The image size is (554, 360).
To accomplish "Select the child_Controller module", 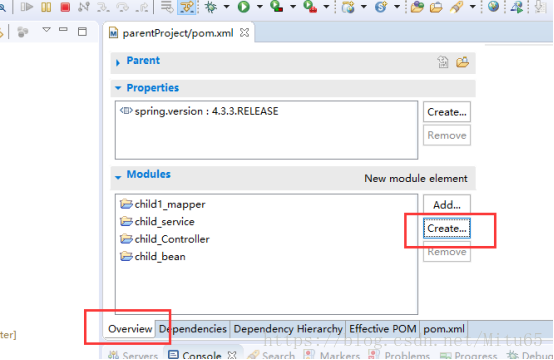I will (165, 239).
